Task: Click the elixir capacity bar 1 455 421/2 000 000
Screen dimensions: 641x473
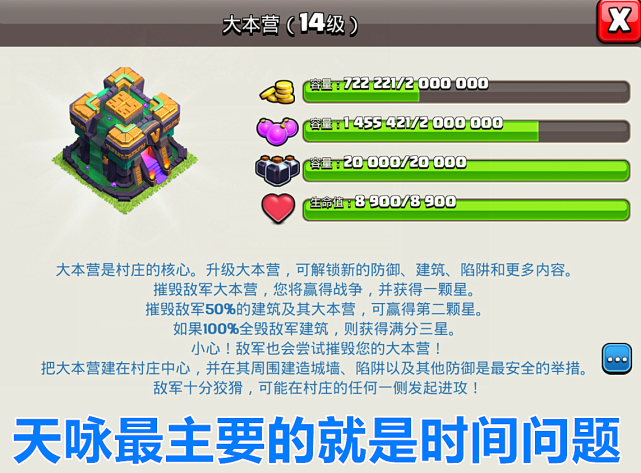Action: click(x=466, y=131)
